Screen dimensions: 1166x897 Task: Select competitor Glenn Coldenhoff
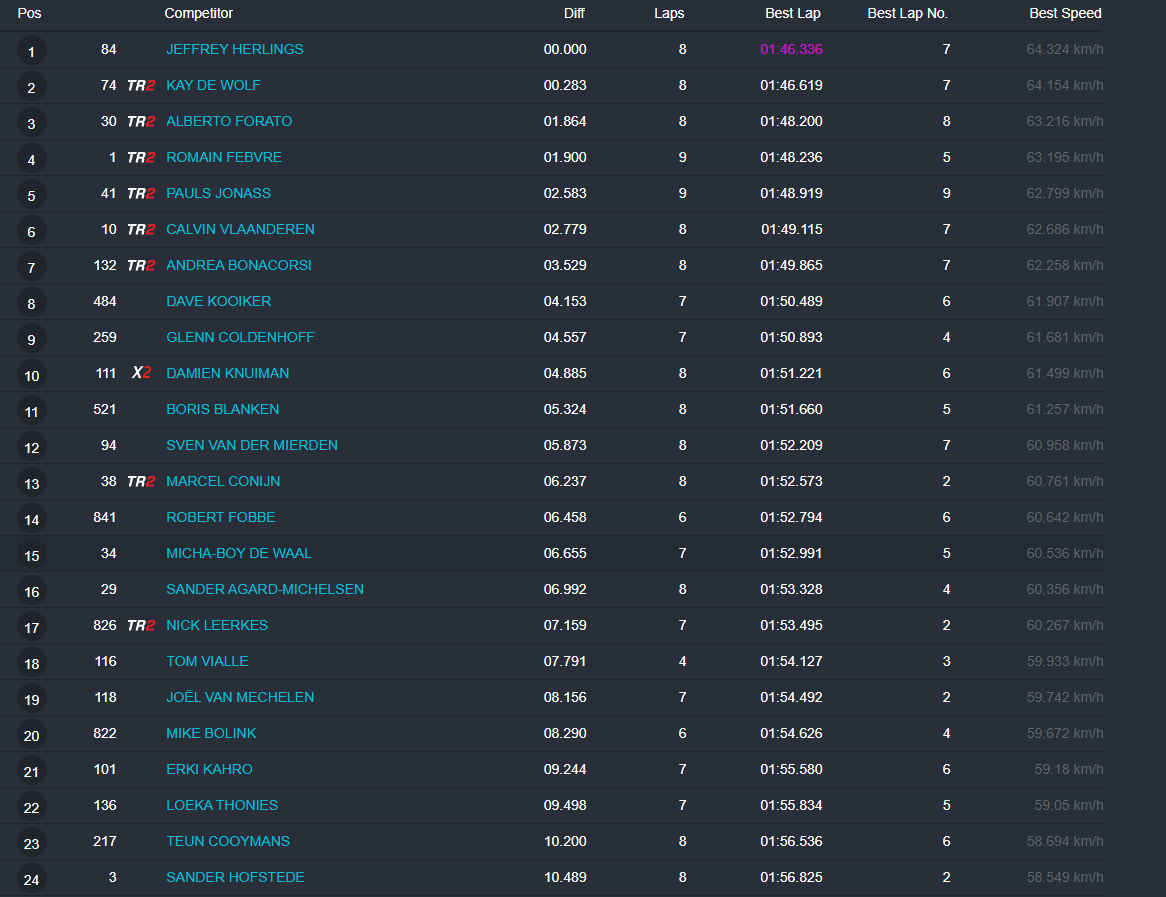point(240,338)
